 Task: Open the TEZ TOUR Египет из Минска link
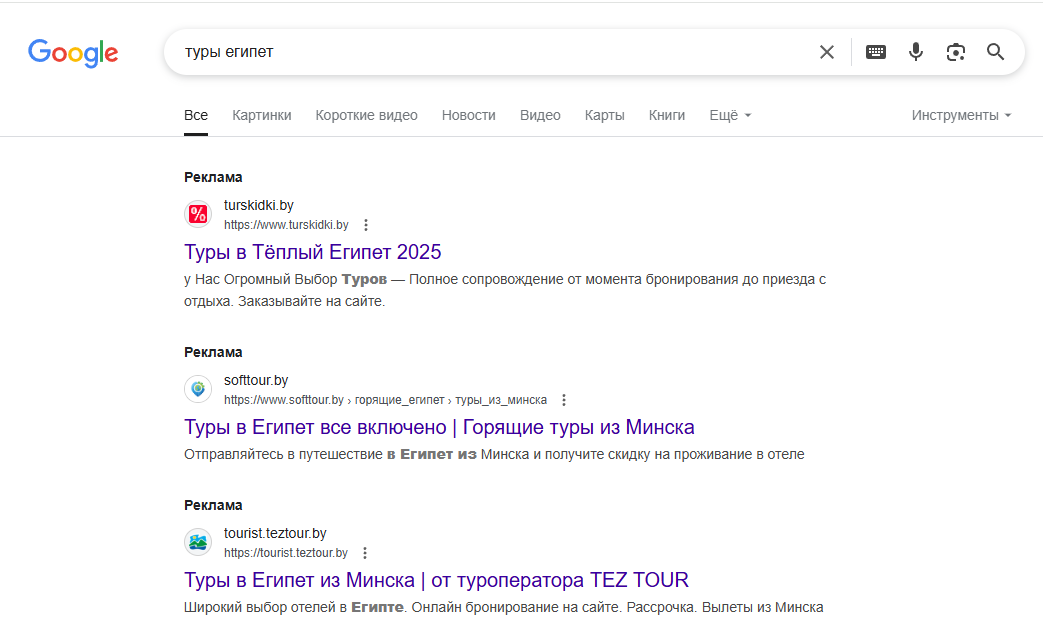coord(436,580)
